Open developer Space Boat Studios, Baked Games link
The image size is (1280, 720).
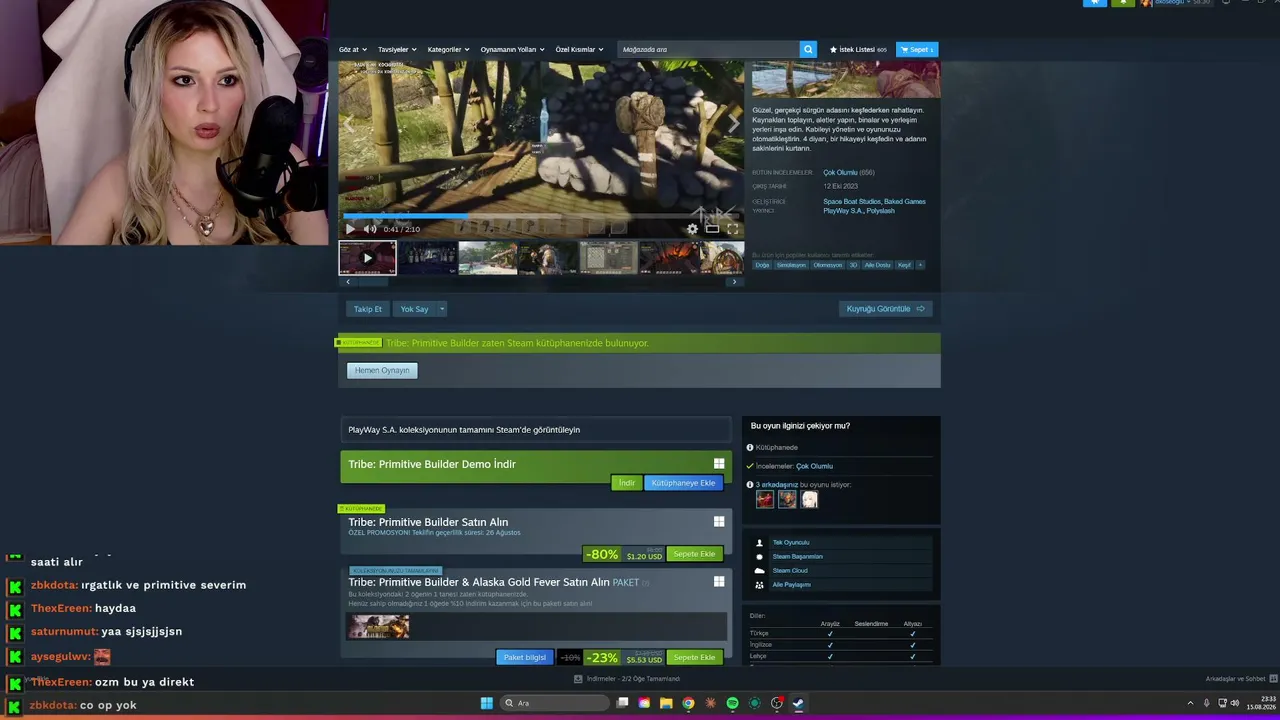pos(874,202)
